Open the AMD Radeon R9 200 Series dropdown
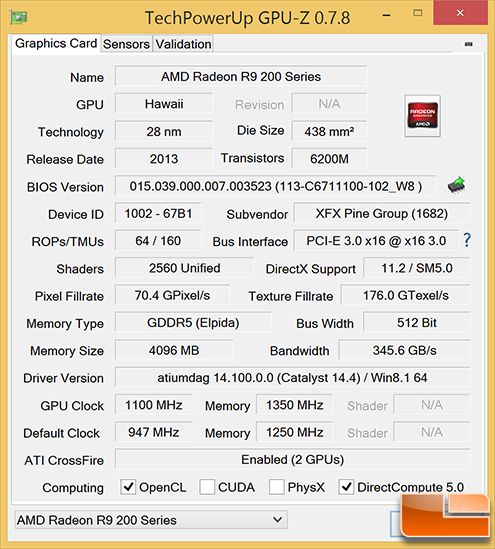This screenshot has width=495, height=549. 151,520
